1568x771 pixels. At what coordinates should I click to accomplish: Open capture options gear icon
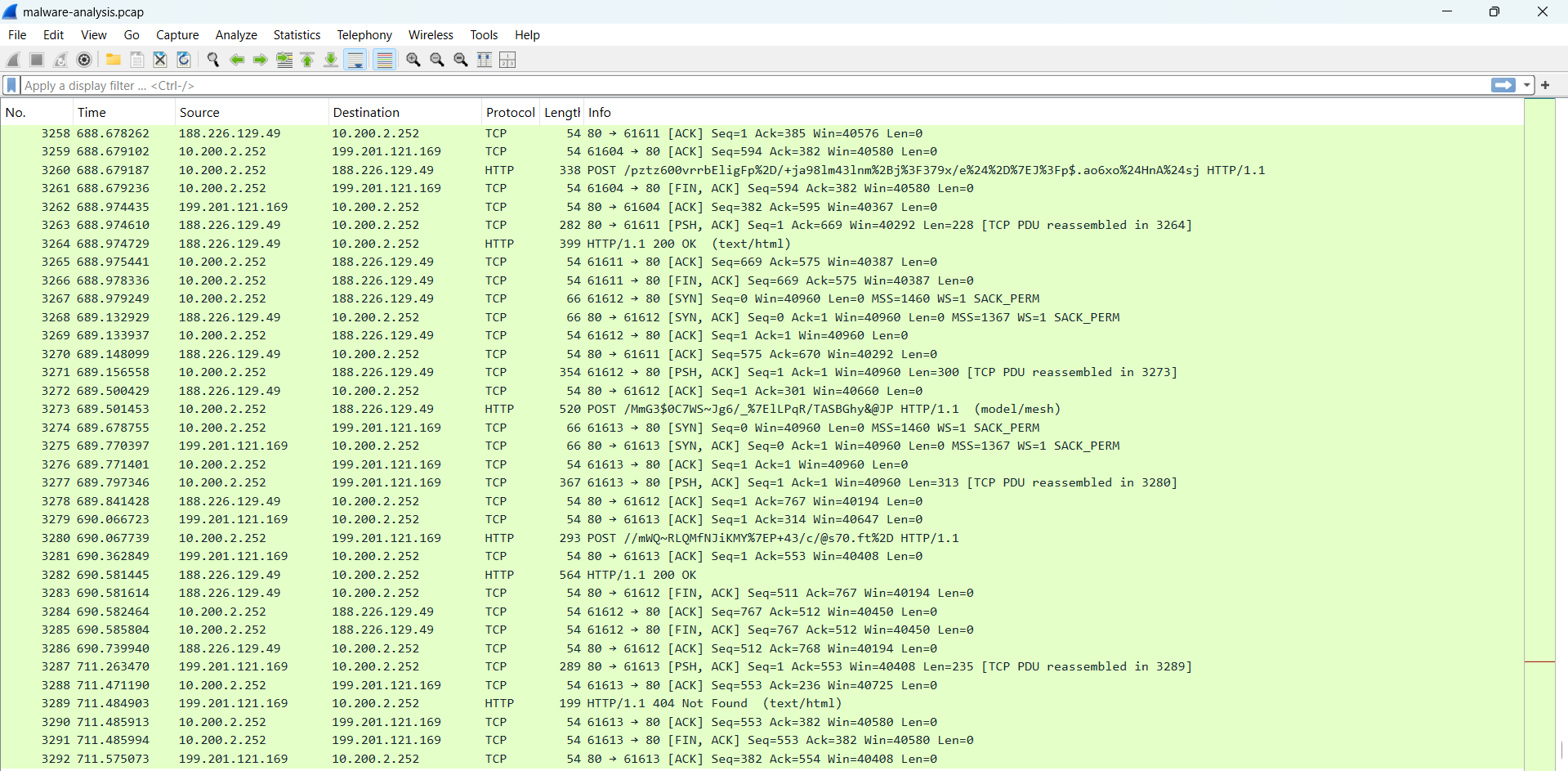tap(84, 60)
